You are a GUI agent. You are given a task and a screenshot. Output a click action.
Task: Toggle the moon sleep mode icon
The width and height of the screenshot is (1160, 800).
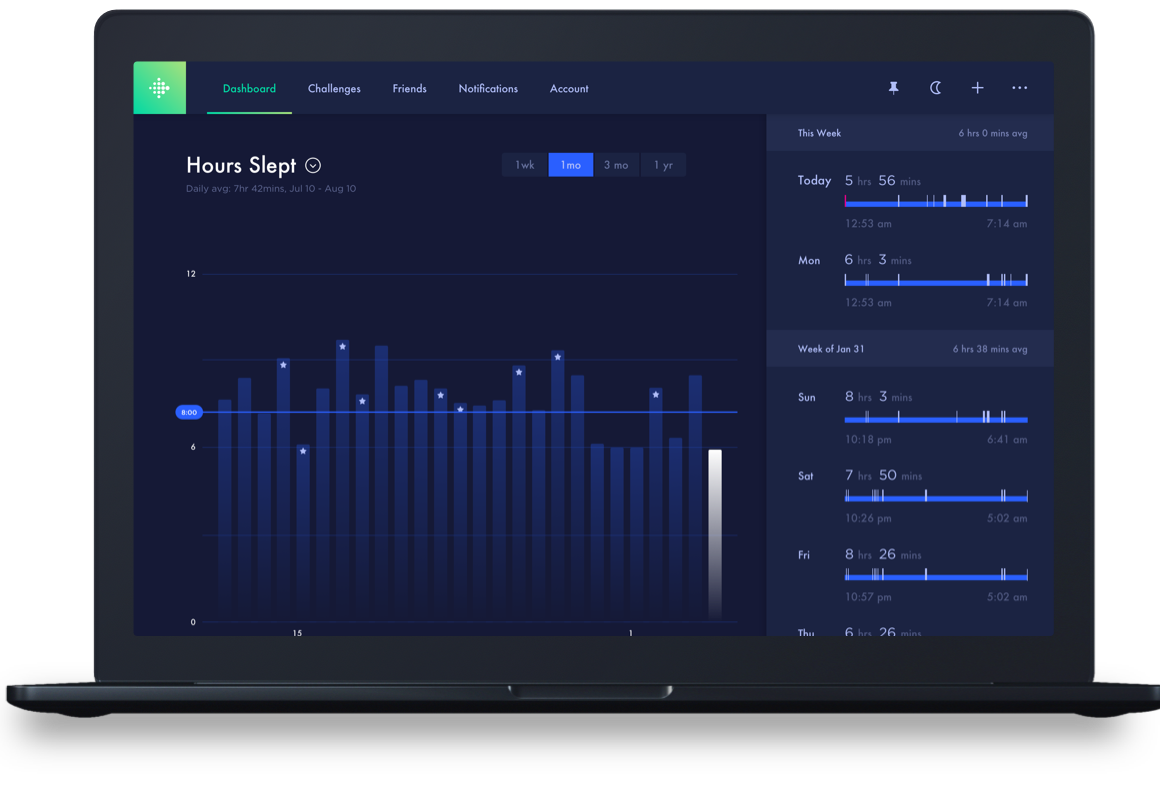click(x=935, y=88)
